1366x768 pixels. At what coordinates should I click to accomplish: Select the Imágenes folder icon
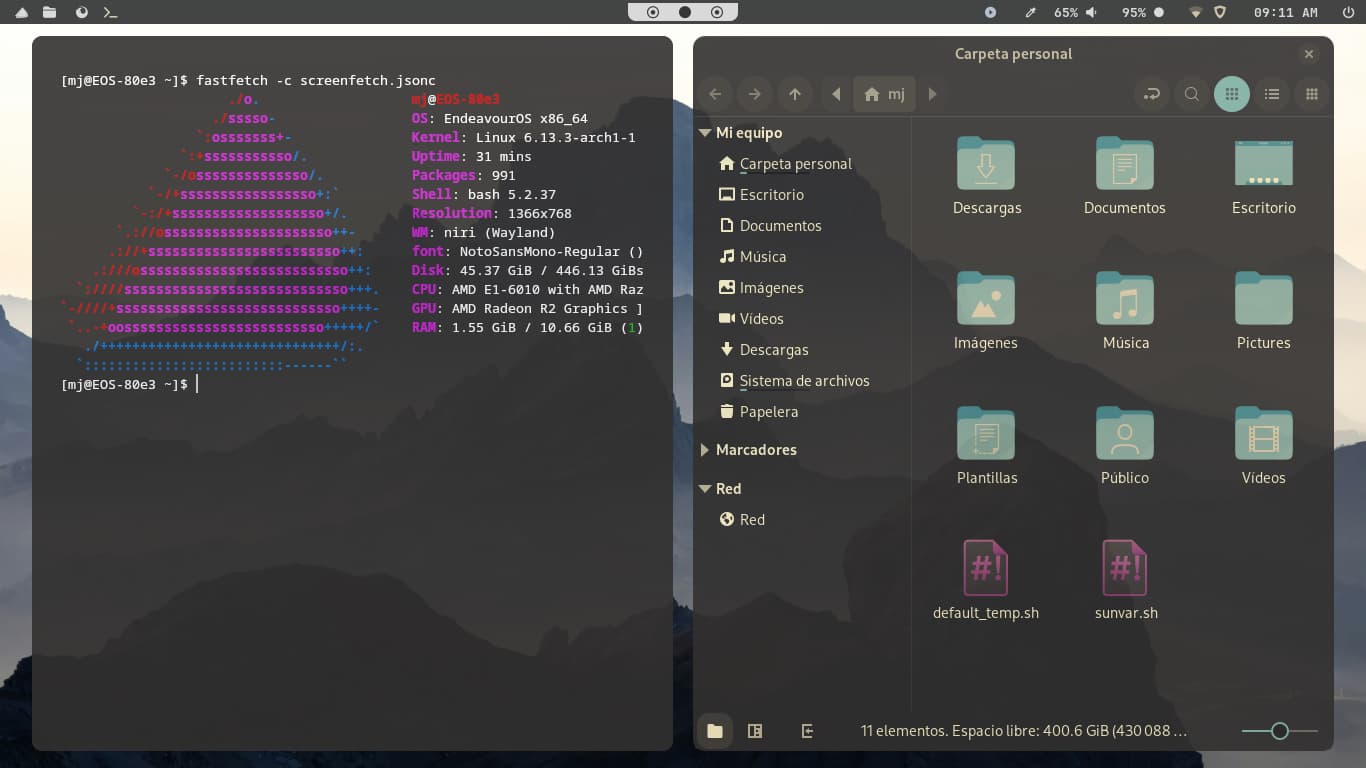pos(986,298)
